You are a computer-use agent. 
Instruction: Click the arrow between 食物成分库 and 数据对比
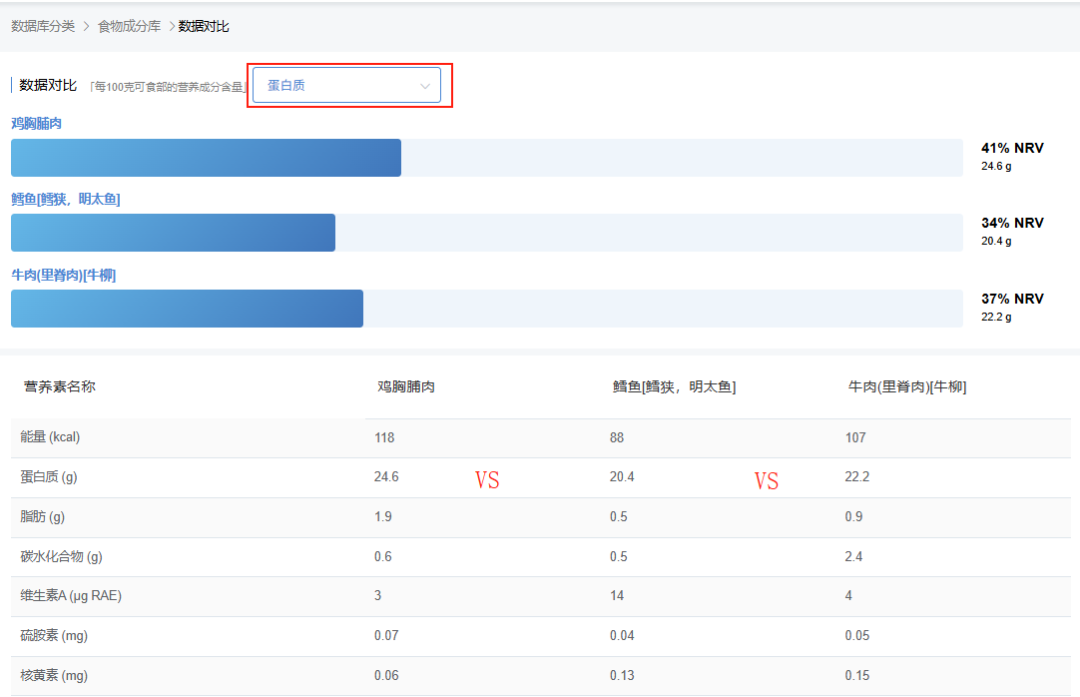(171, 26)
